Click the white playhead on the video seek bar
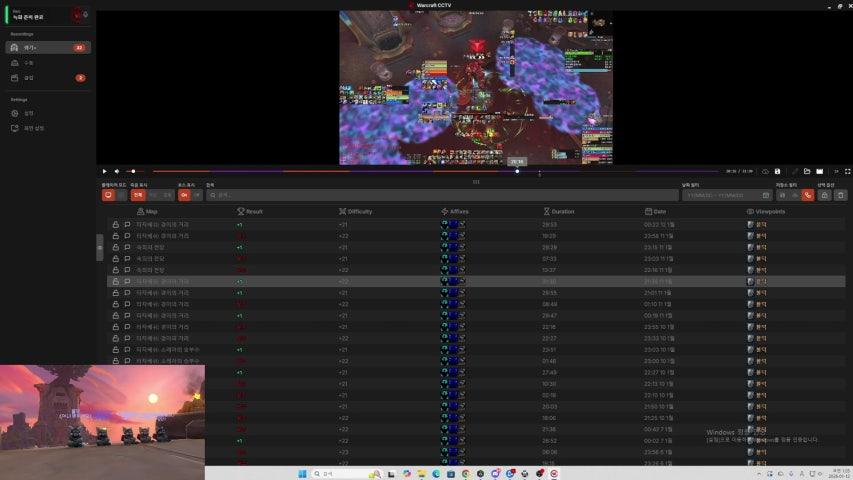This screenshot has width=853, height=480. point(517,171)
